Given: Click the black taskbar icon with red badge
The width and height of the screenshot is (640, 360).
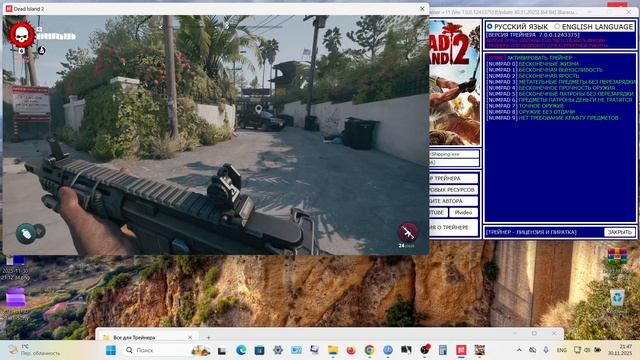Looking at the screenshot, I should tap(425, 349).
